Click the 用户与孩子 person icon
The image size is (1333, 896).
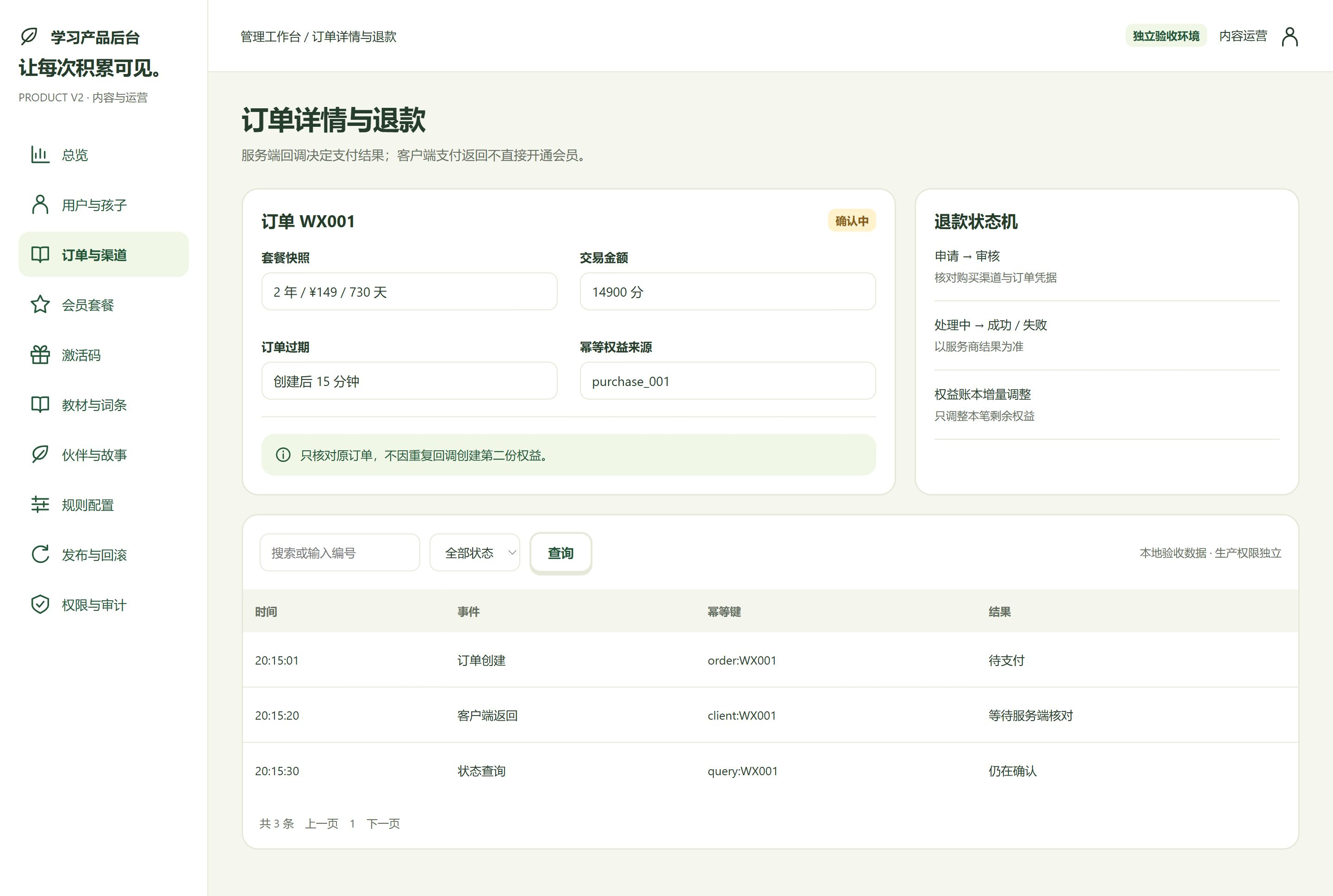pyautogui.click(x=40, y=205)
